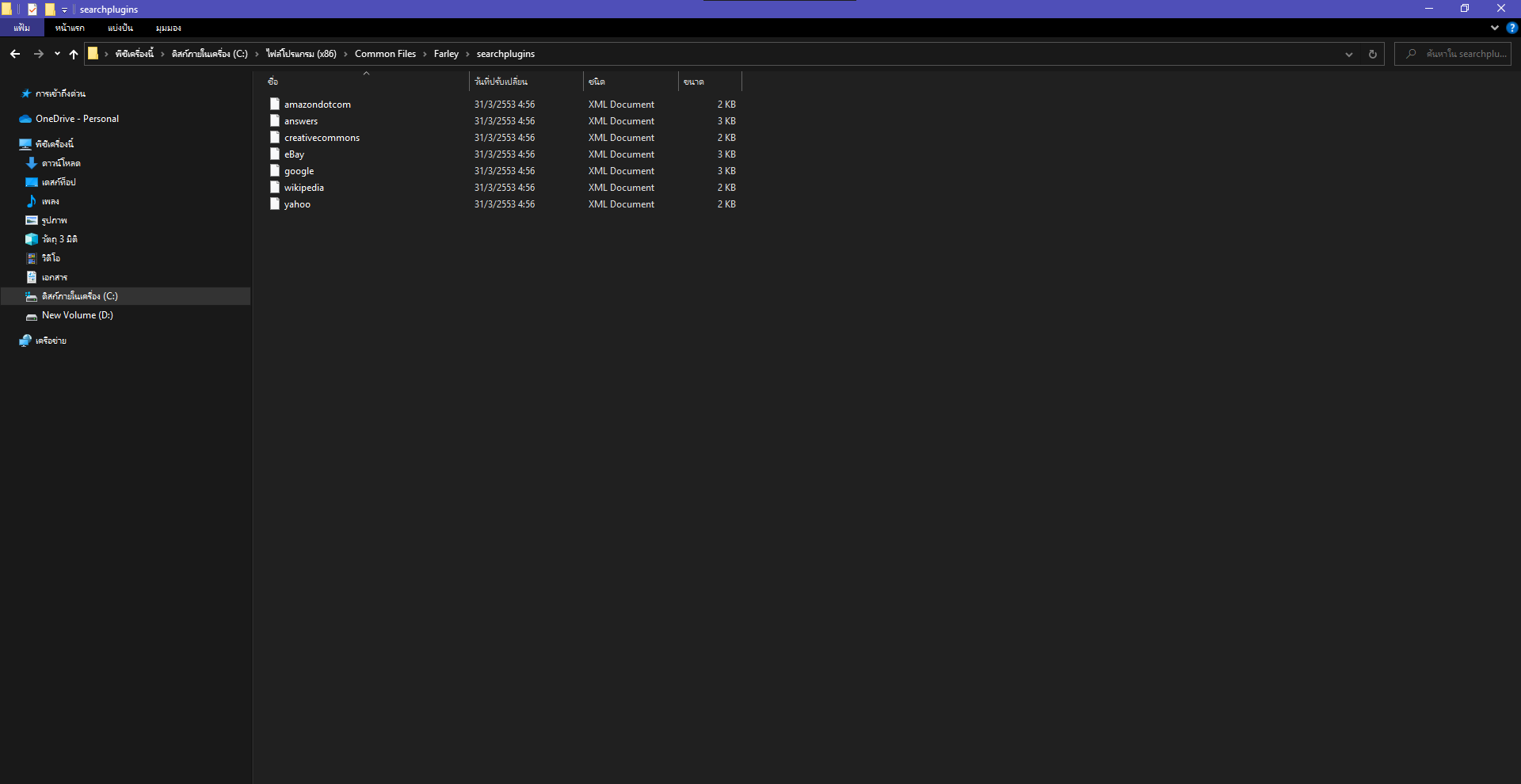Select Local Disk (C:) in navigation pane
1521x784 pixels.
click(x=126, y=296)
